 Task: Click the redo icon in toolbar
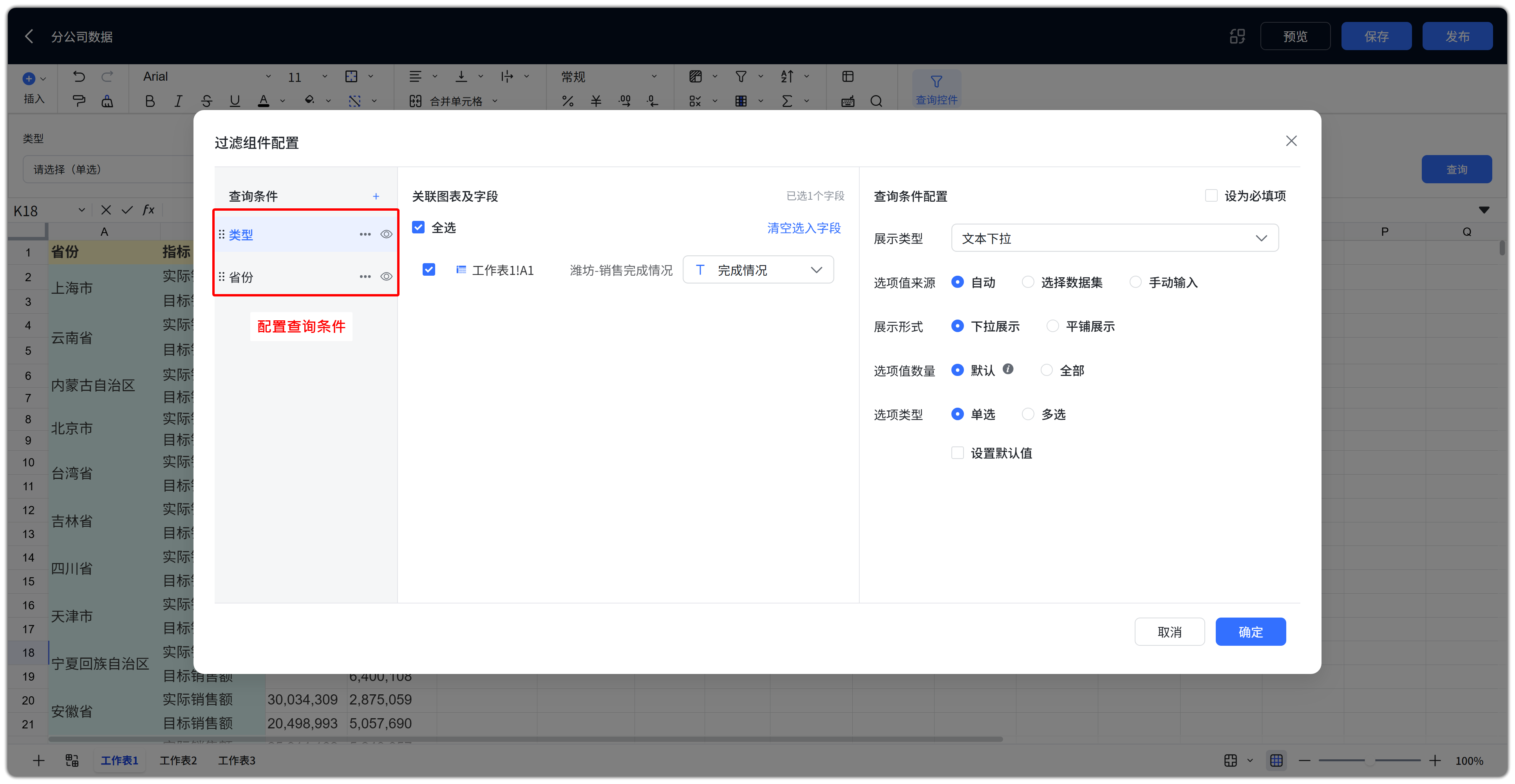coord(107,76)
